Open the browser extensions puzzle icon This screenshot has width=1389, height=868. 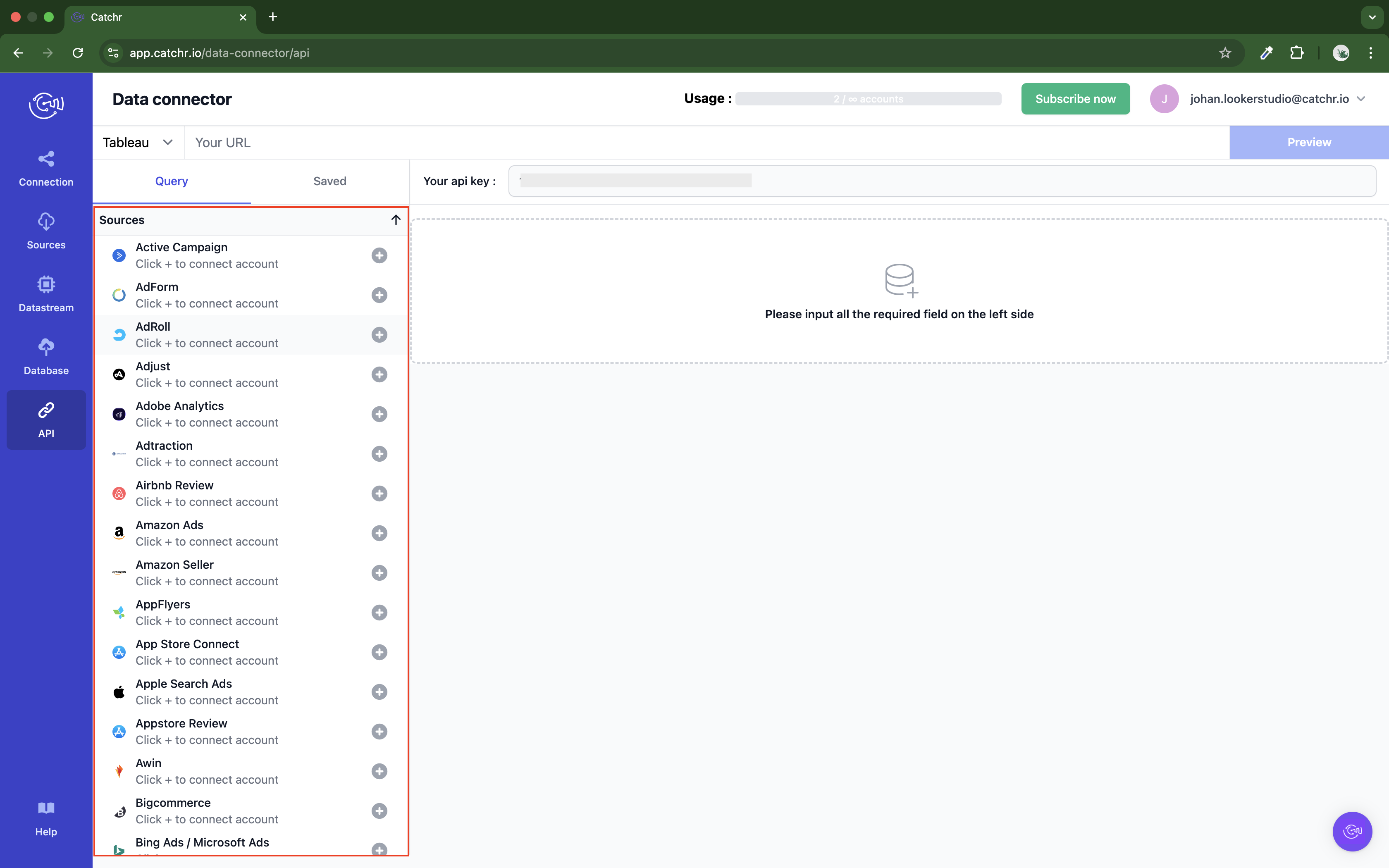pyautogui.click(x=1296, y=53)
